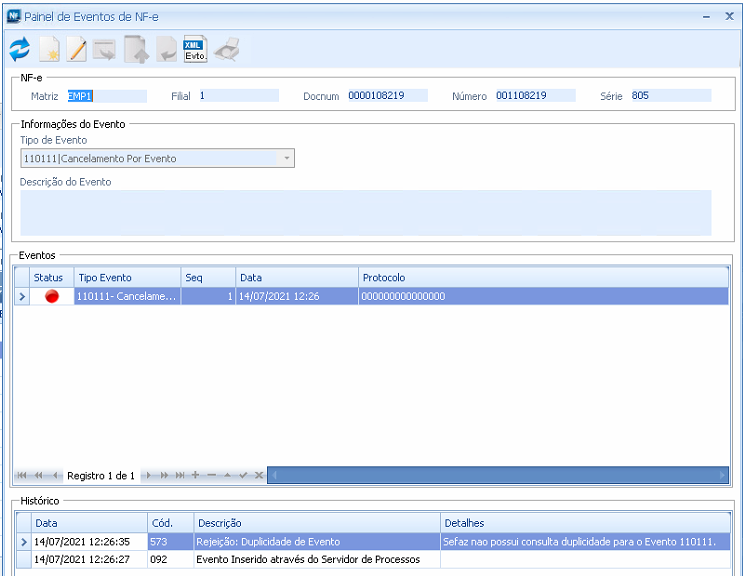Click the blue refresh arrows icon
This screenshot has height=576, width=743.
point(20,49)
